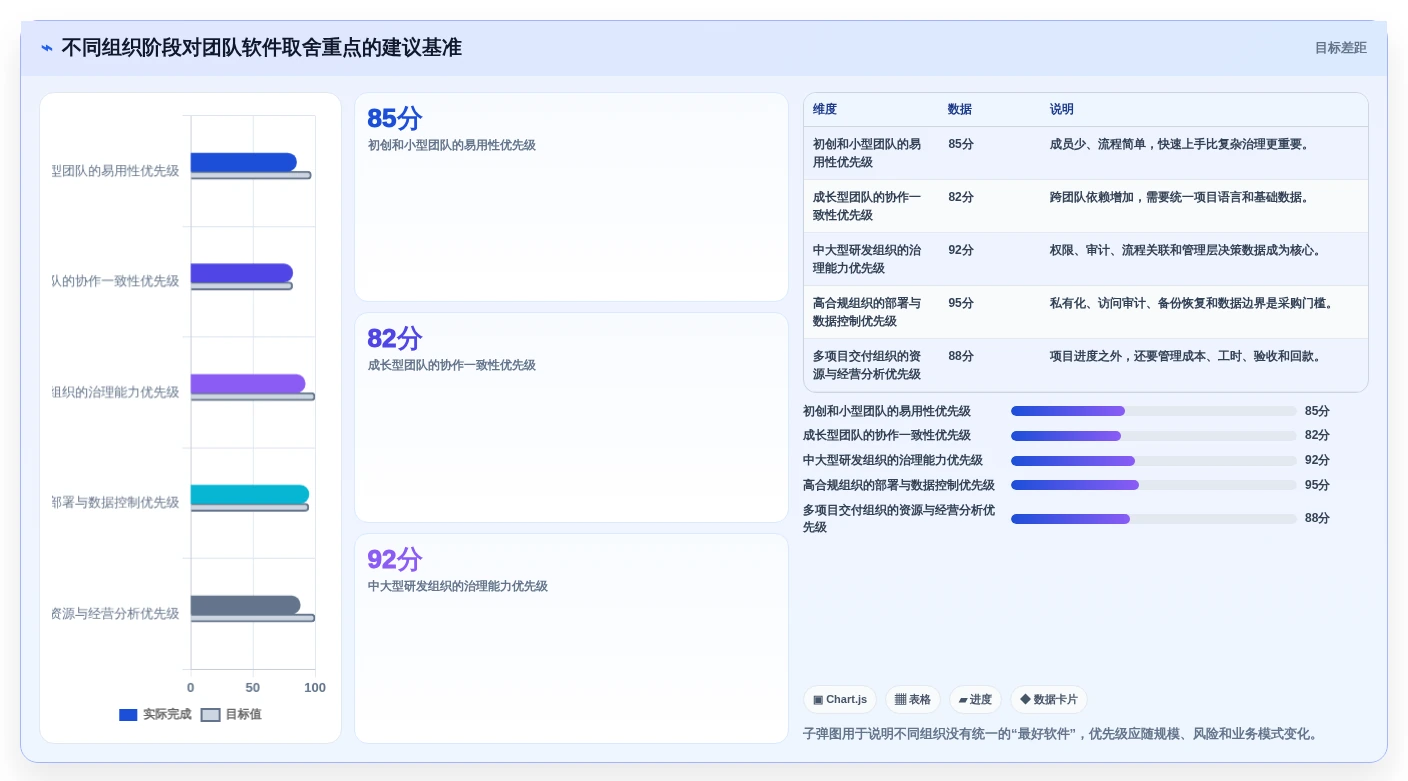This screenshot has height=781, width=1408.
Task: Click the cyan 部署与数据控制优先级 chart bar
Action: tap(250, 494)
